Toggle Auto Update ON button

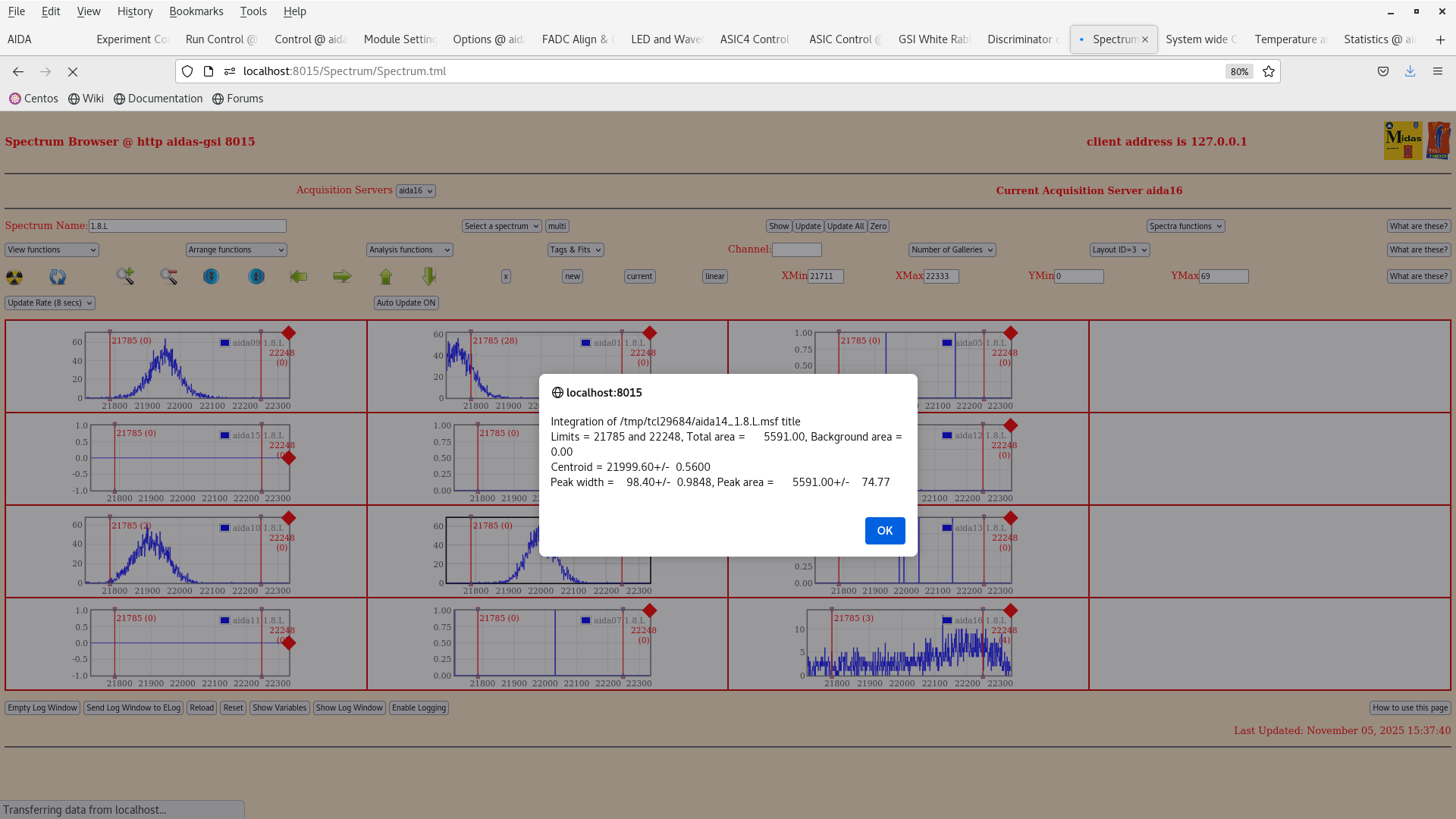[406, 303]
